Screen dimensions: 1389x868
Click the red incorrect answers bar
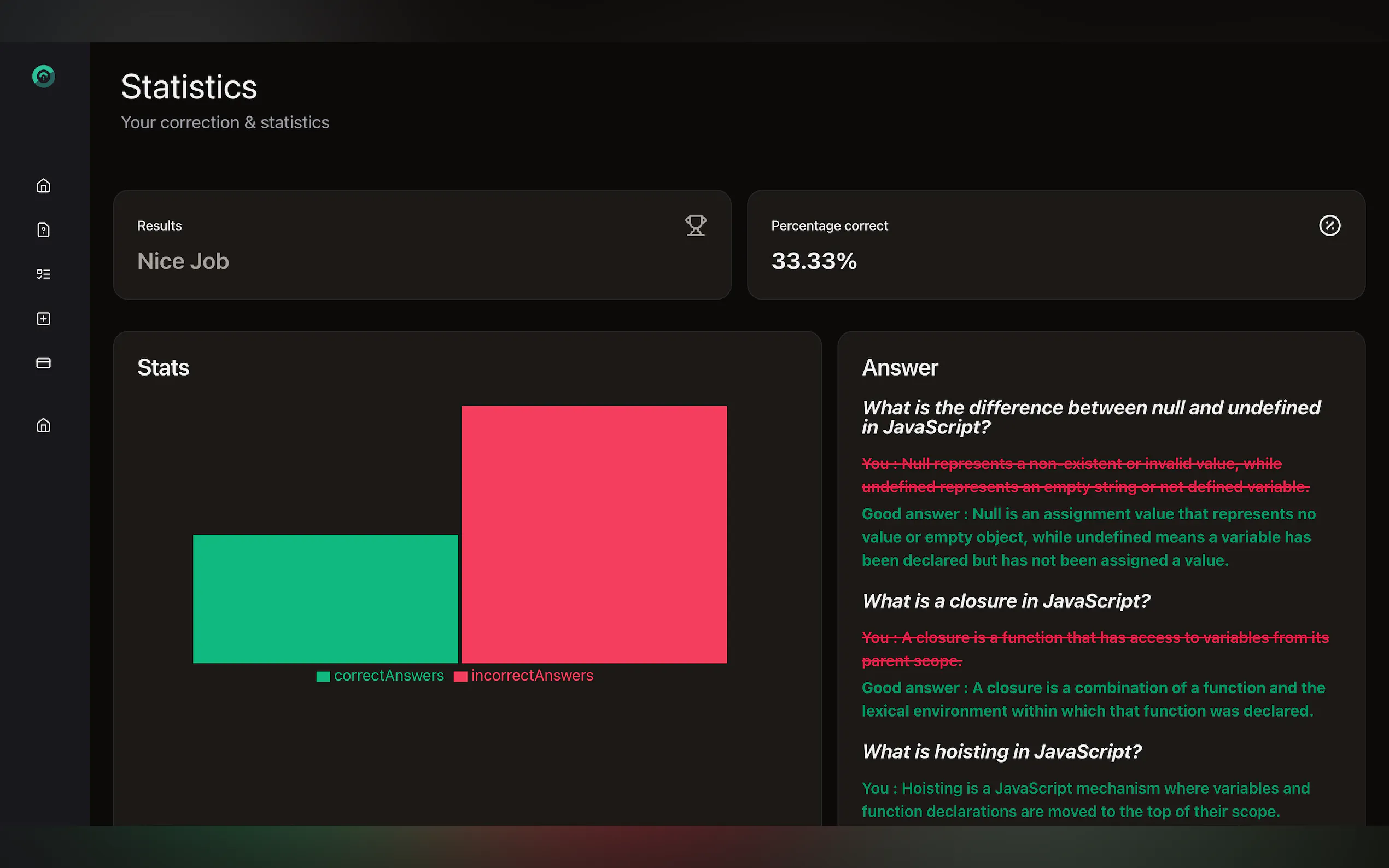click(594, 534)
